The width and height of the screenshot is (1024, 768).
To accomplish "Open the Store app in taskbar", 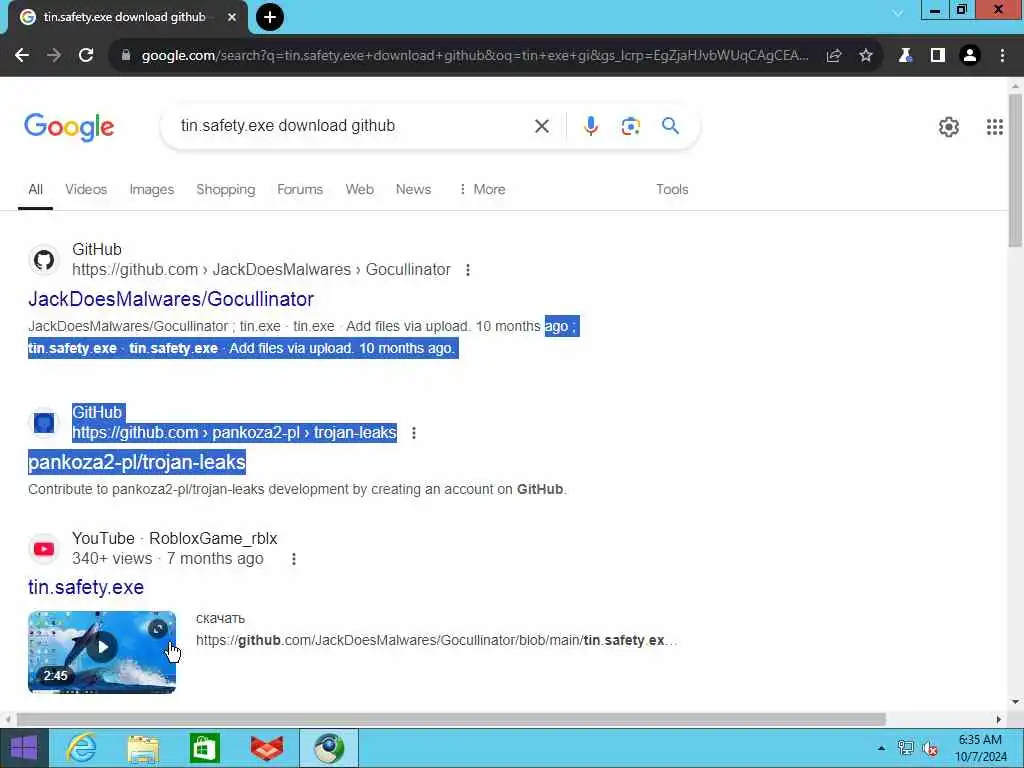I will (x=204, y=748).
